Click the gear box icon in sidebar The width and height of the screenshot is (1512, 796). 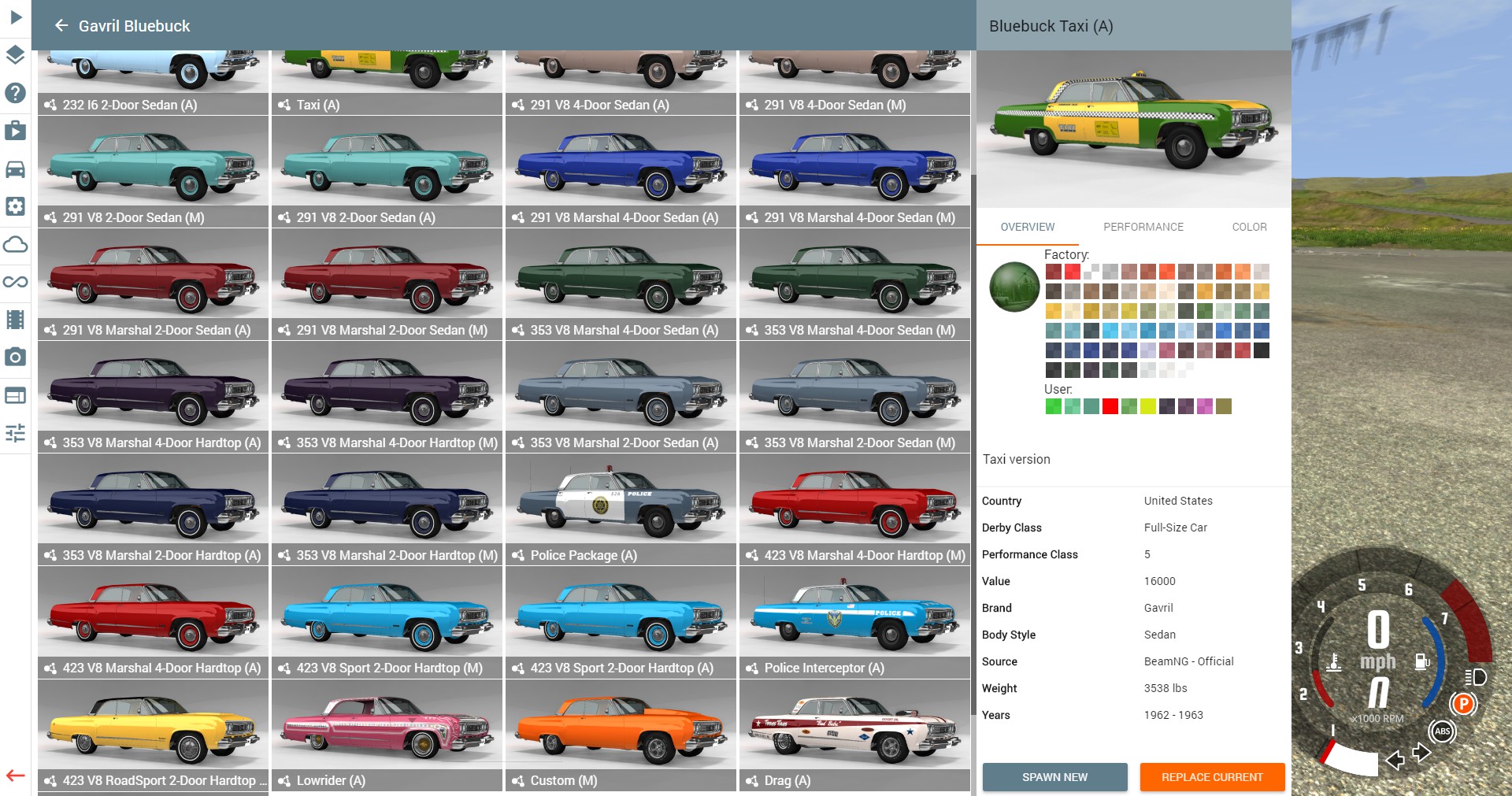(x=16, y=206)
